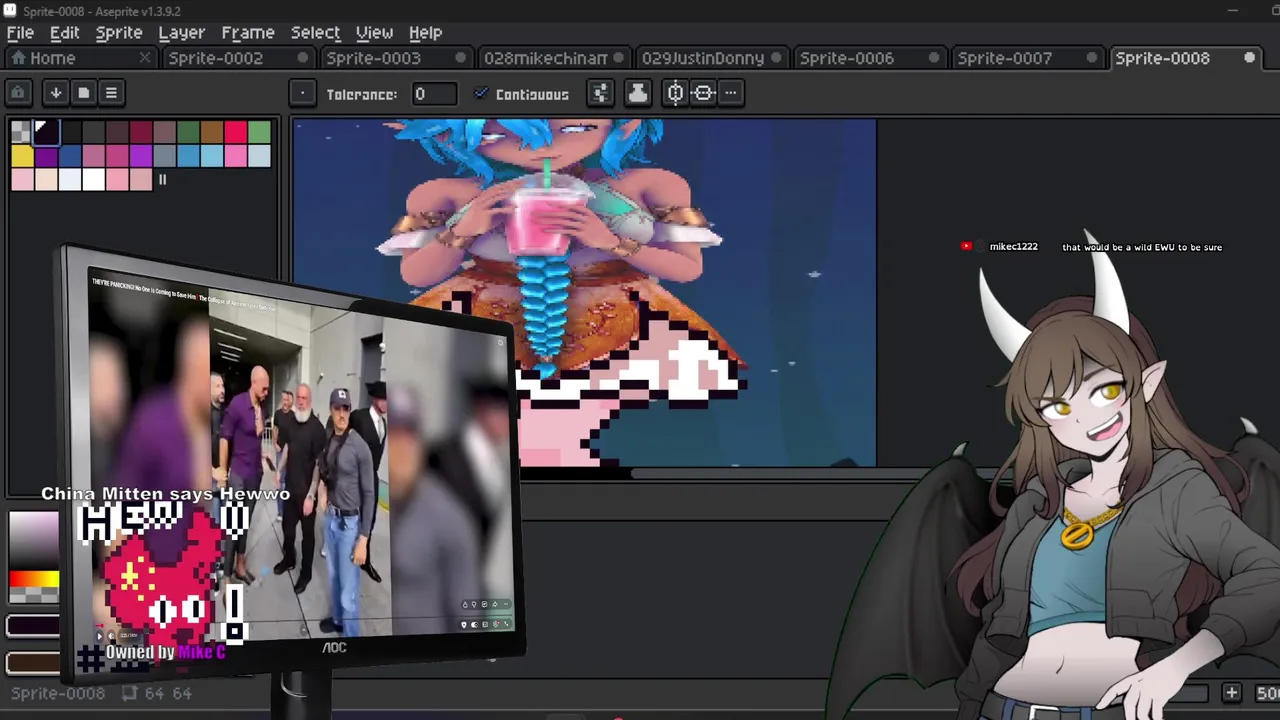Pick the transparent checkered palette swatch
The width and height of the screenshot is (1280, 720).
pyautogui.click(x=21, y=132)
